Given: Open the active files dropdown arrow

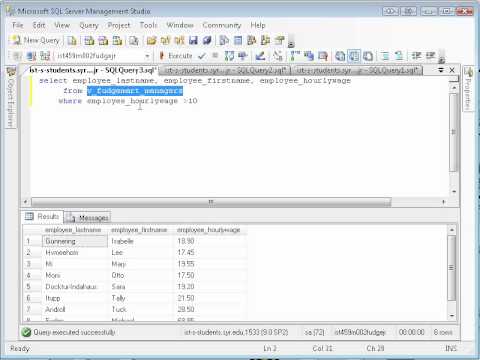Looking at the screenshot, I should 441,70.
